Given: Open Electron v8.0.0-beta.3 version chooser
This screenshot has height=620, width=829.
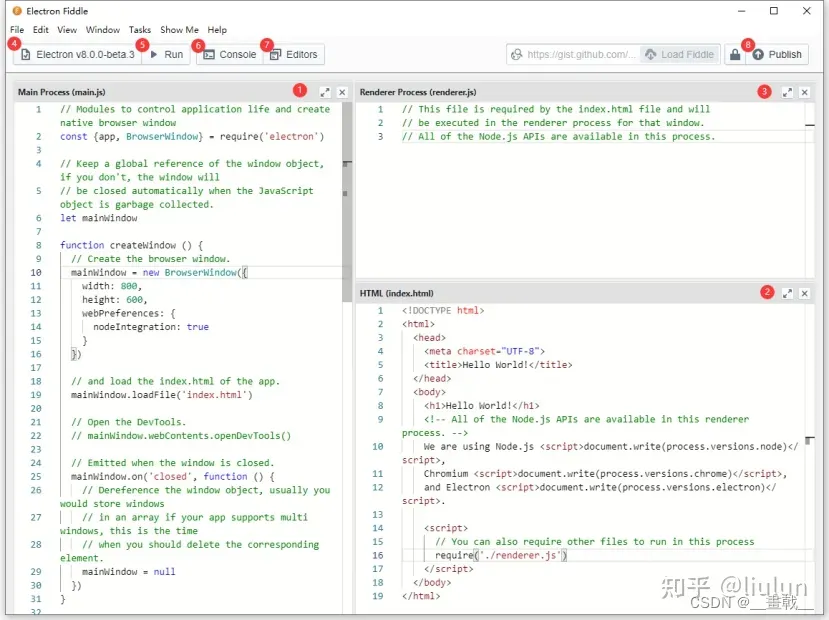Looking at the screenshot, I should pos(77,54).
